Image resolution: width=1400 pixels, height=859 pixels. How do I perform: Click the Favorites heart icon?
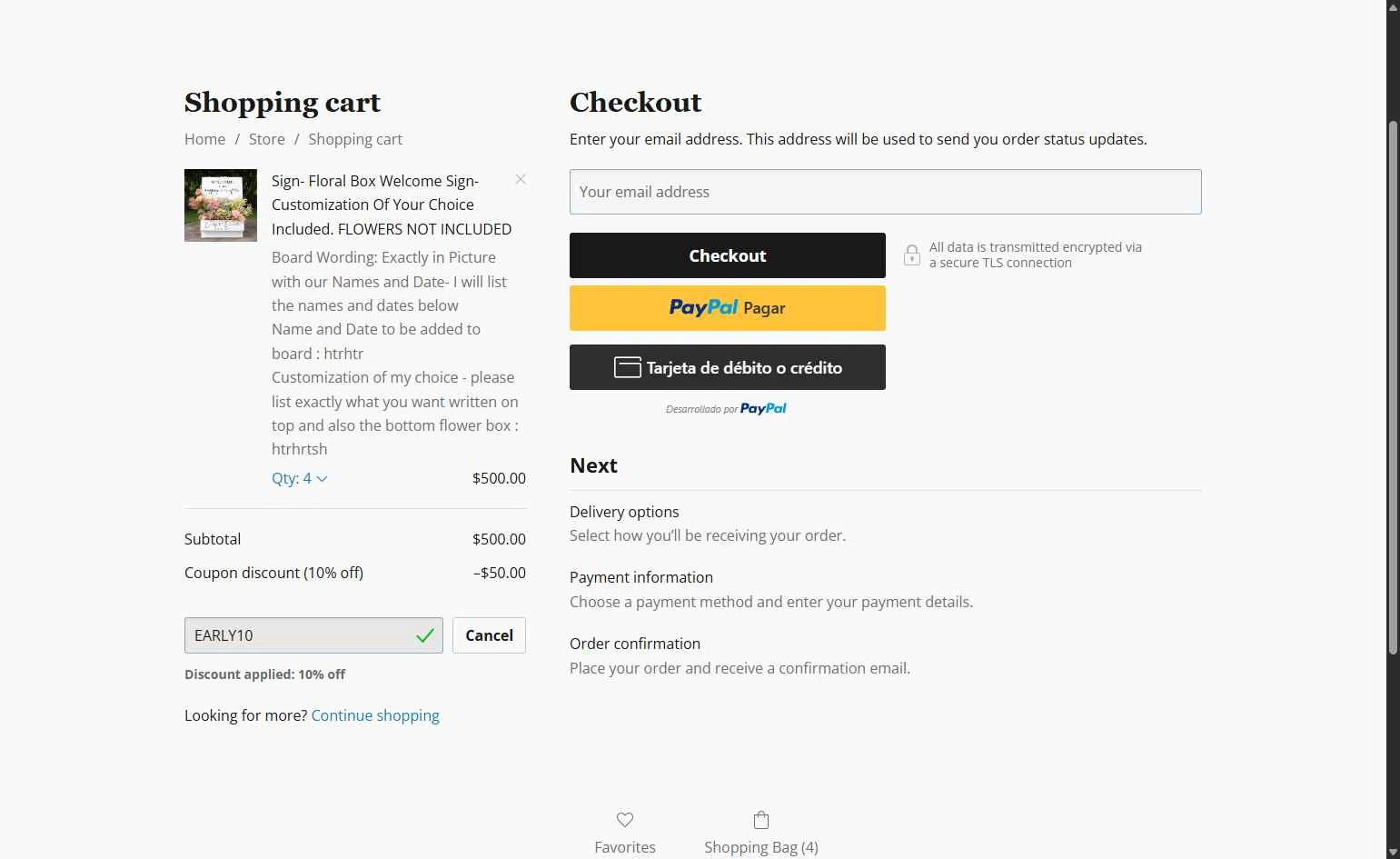pos(625,820)
